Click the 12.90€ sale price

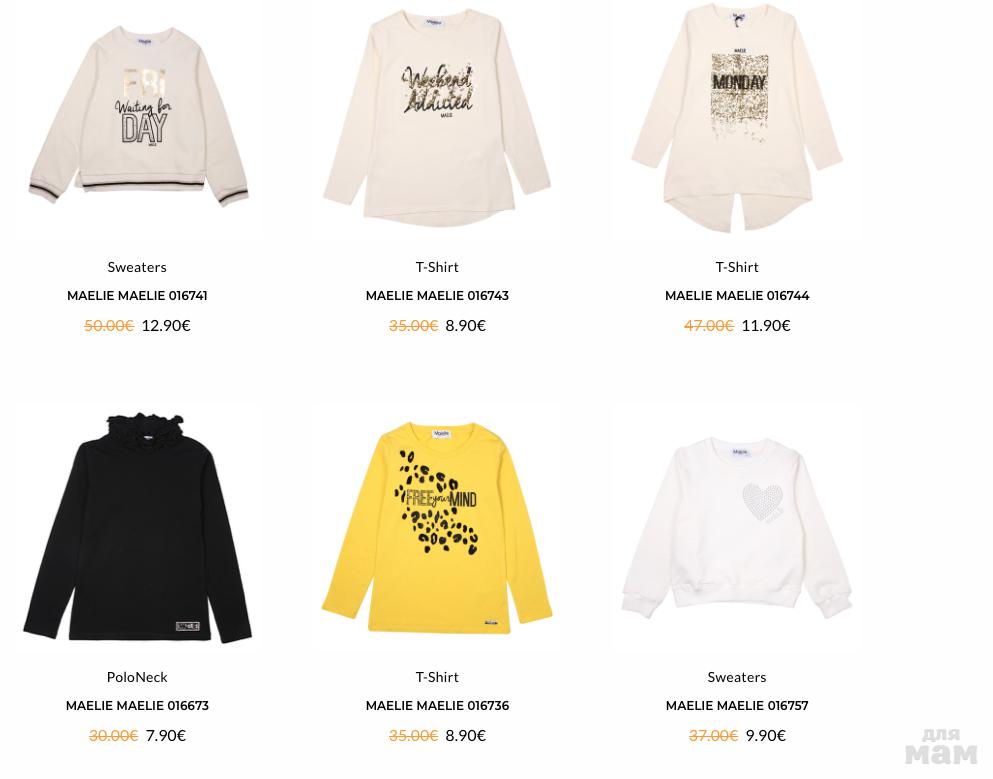tap(166, 326)
